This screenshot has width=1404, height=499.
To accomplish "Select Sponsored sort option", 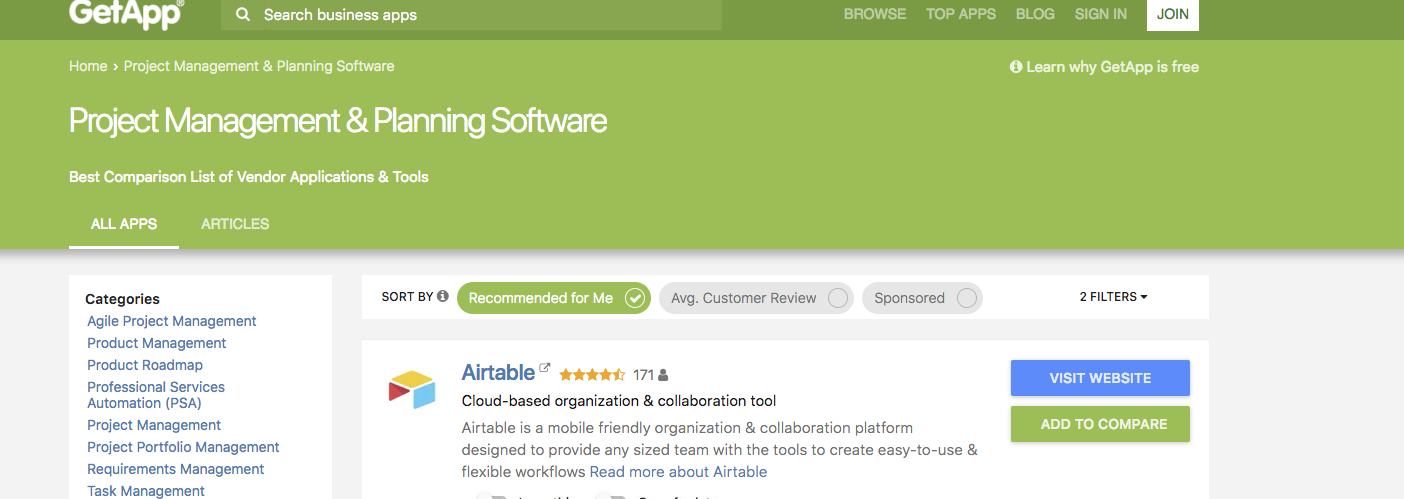I will coord(922,298).
